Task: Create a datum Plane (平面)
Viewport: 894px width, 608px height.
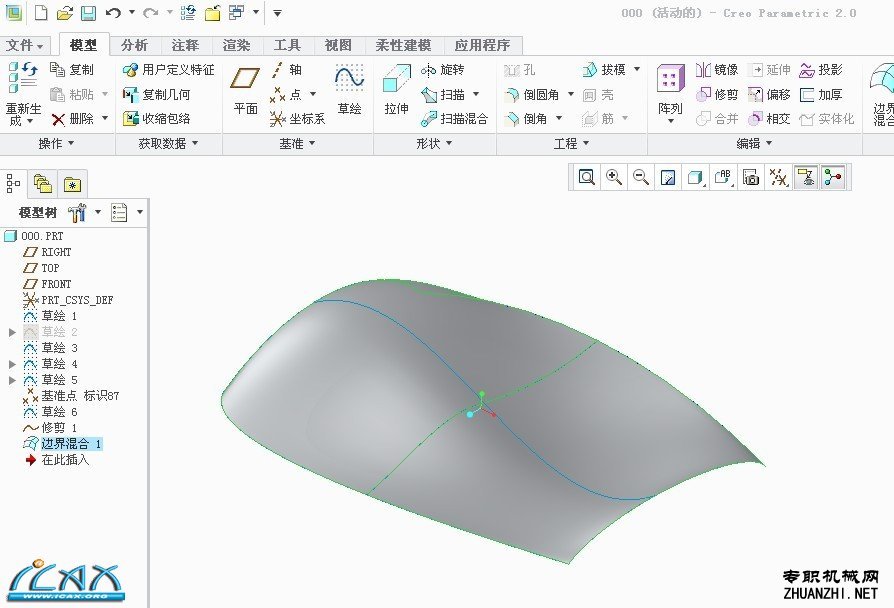Action: [x=246, y=90]
